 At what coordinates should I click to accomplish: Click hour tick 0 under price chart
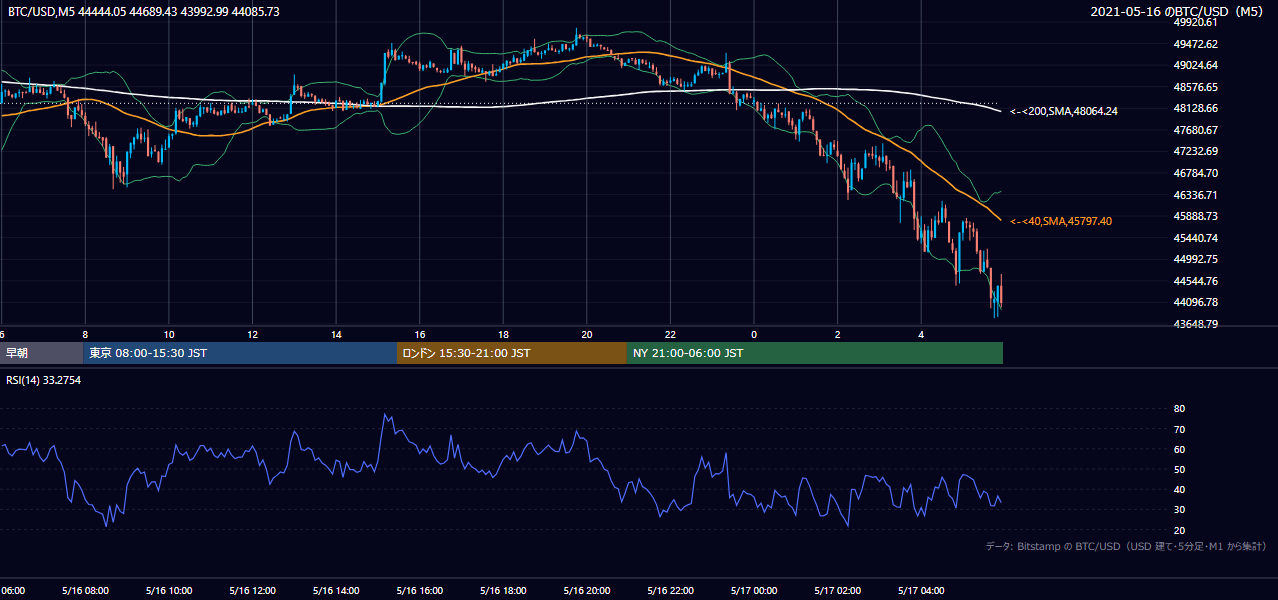point(754,334)
